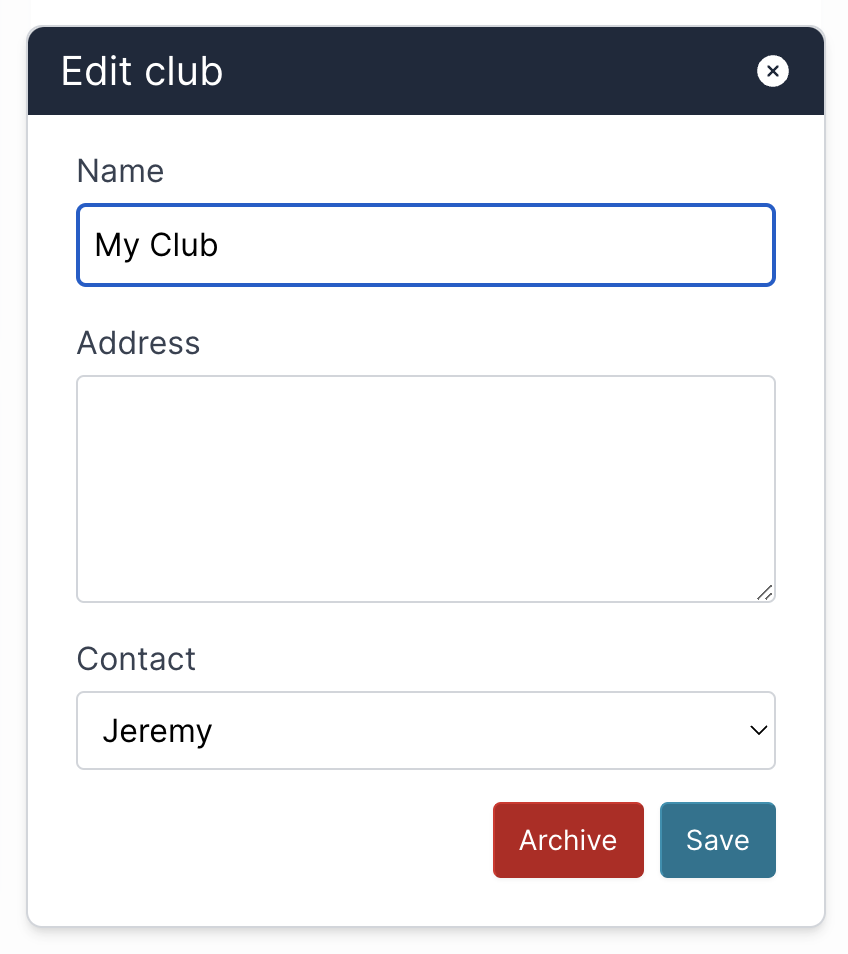Focus the Name input field

425,245
